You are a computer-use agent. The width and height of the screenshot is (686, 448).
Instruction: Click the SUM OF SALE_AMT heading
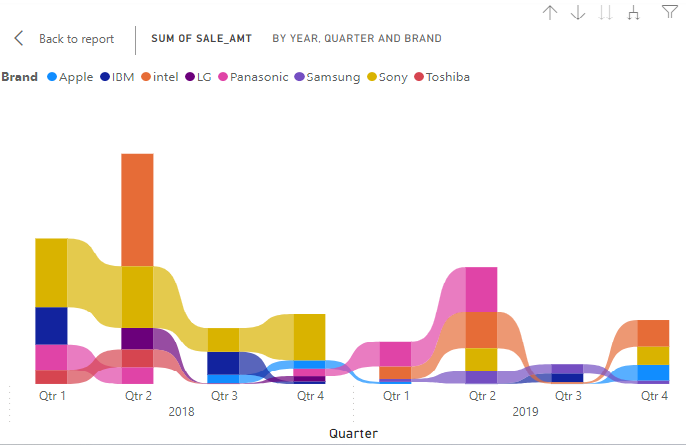pos(201,39)
